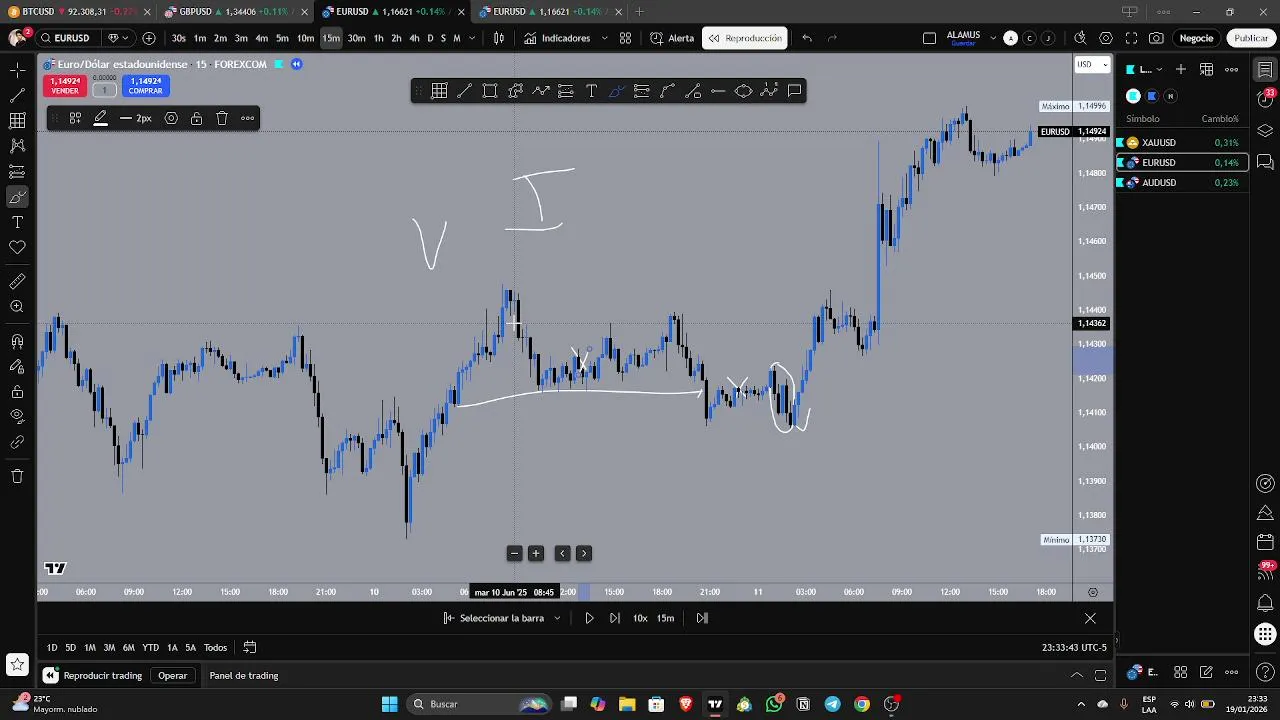Select the crosshair cursor tool in left sidebar
The height and width of the screenshot is (720, 1280).
coord(17,70)
